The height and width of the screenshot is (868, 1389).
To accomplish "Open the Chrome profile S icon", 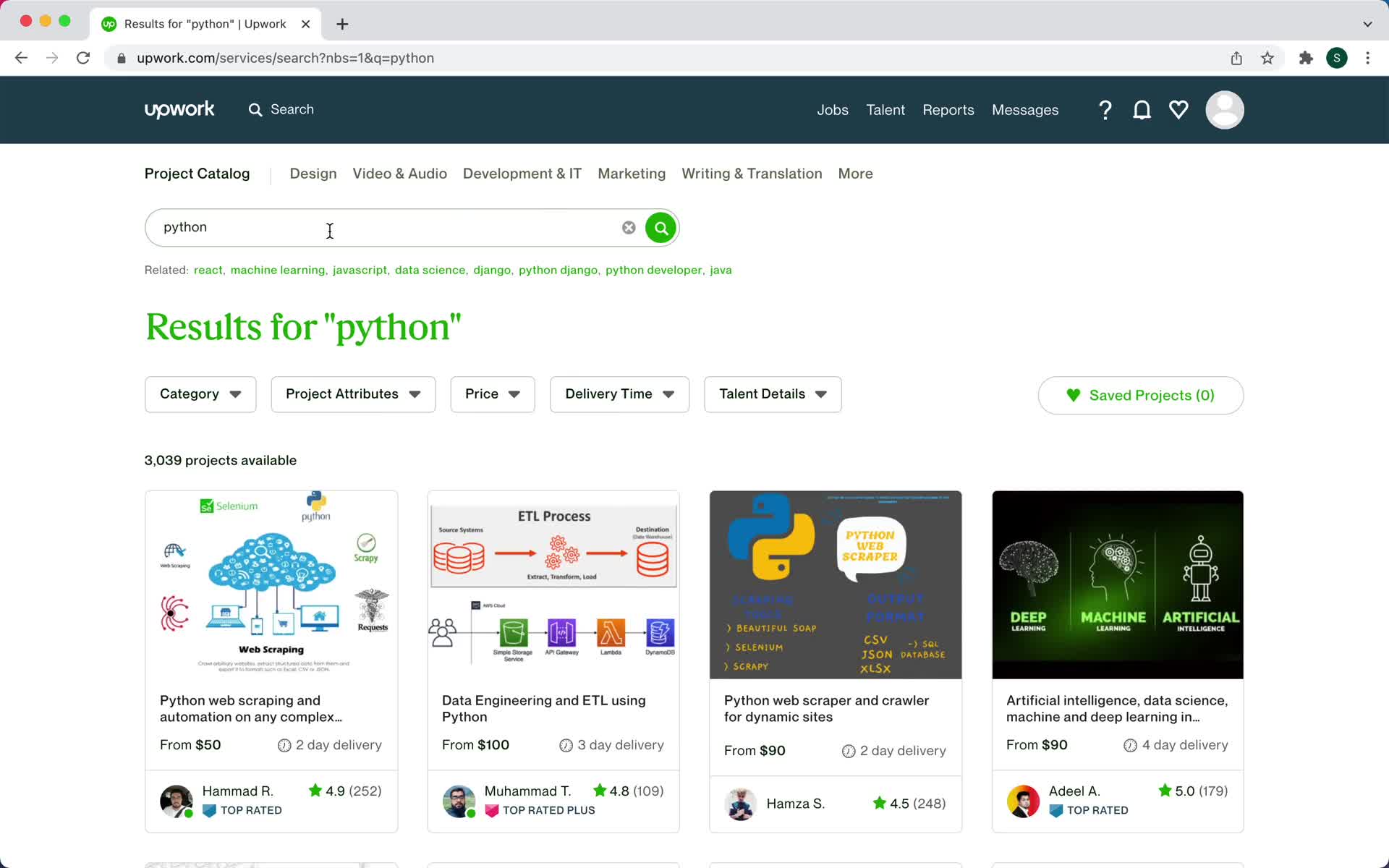I will 1337,58.
